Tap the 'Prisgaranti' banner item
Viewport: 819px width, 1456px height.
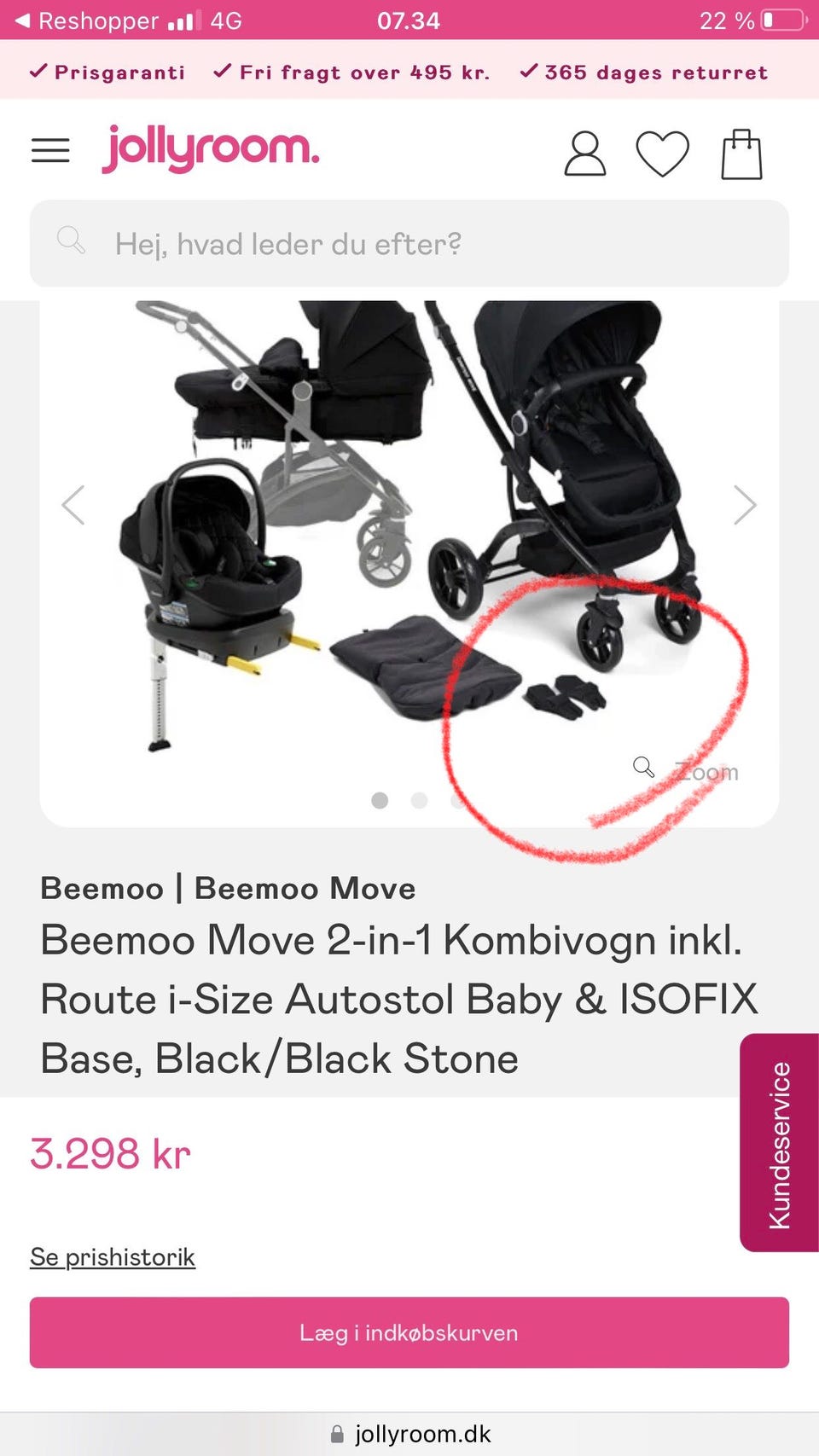(x=107, y=73)
